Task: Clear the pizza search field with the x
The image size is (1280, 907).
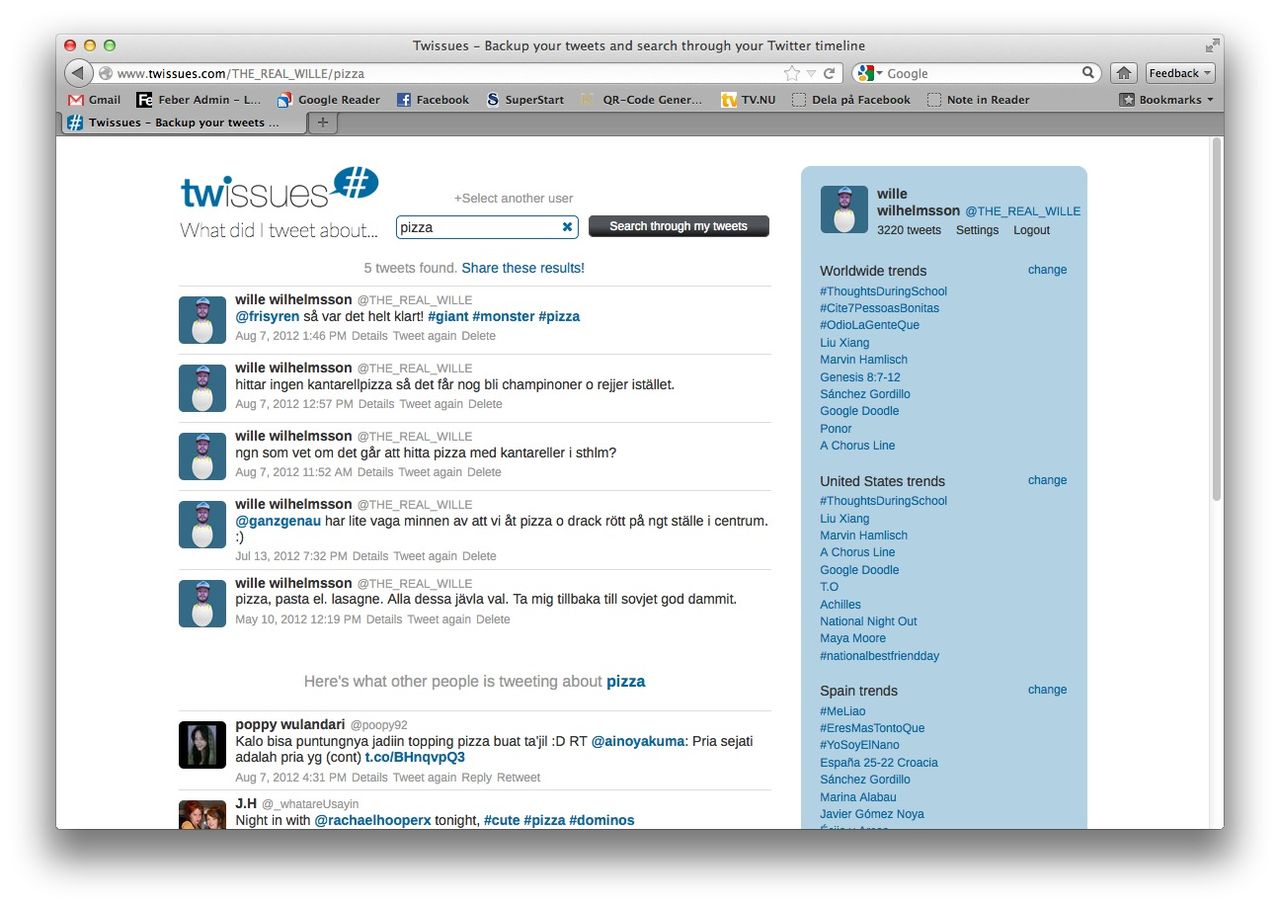Action: [567, 227]
